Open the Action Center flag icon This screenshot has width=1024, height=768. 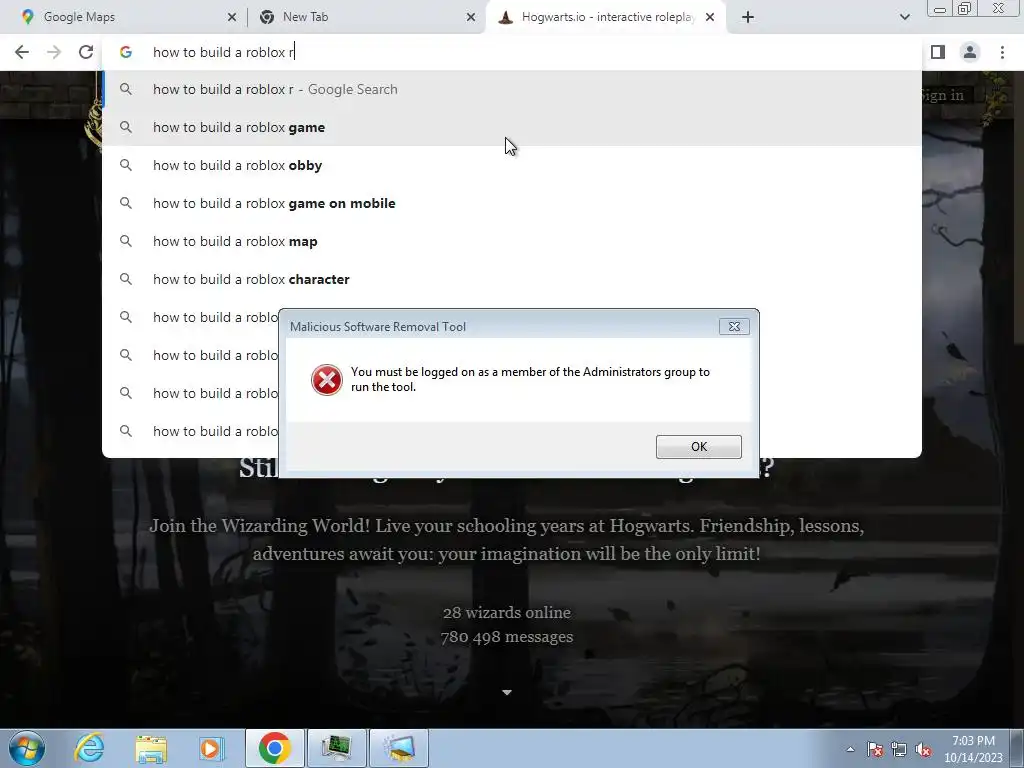click(x=875, y=749)
